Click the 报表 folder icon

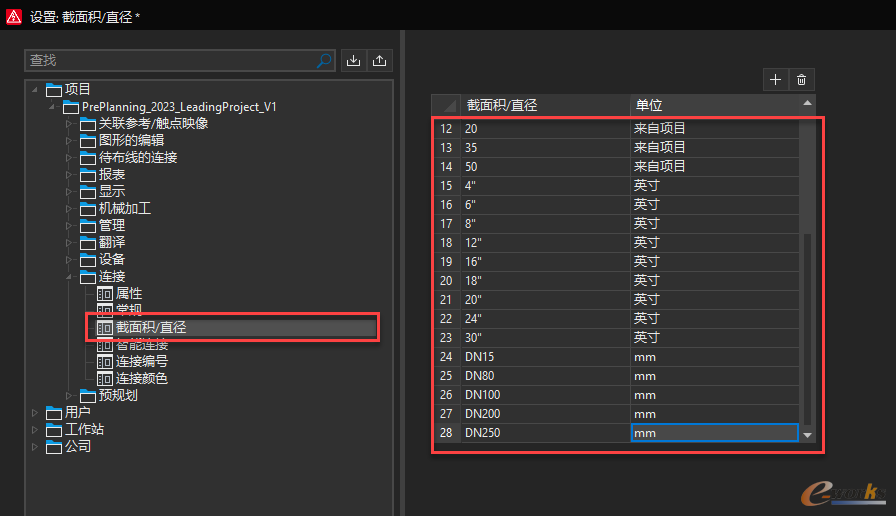(x=88, y=175)
